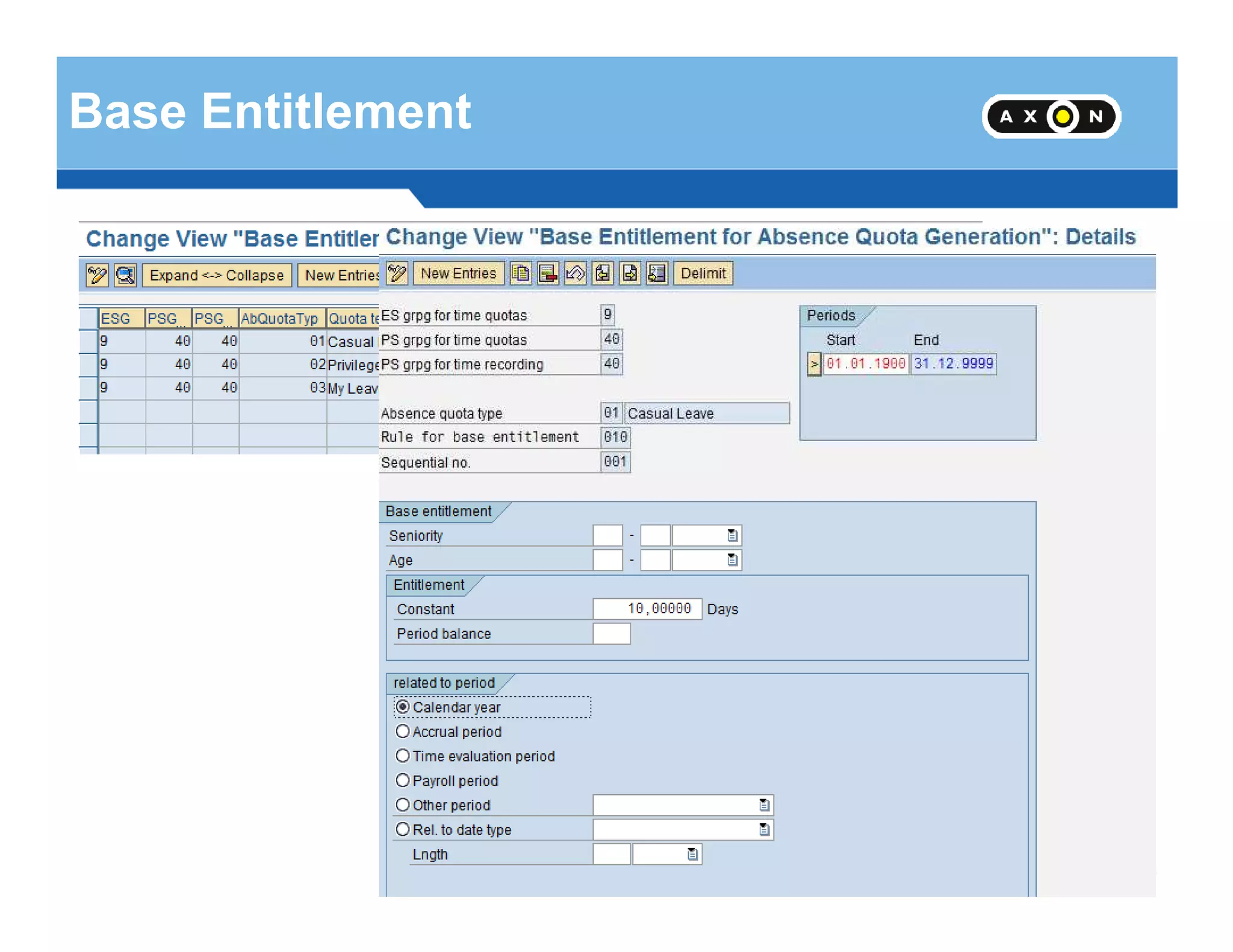Click PS grpg for time quotas value 40
Screen dimensions: 1233x952
(x=612, y=339)
